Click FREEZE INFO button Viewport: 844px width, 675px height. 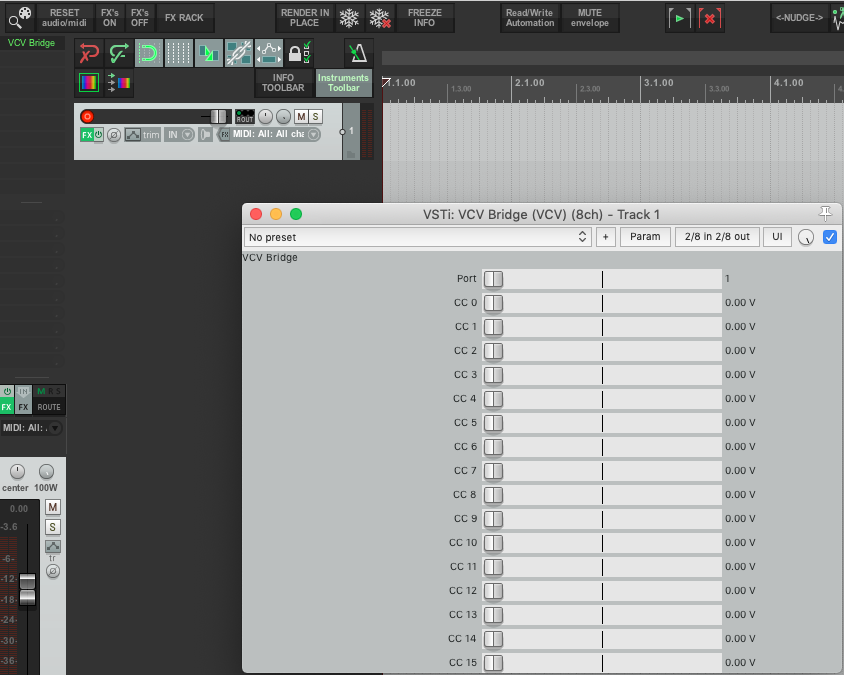[425, 18]
